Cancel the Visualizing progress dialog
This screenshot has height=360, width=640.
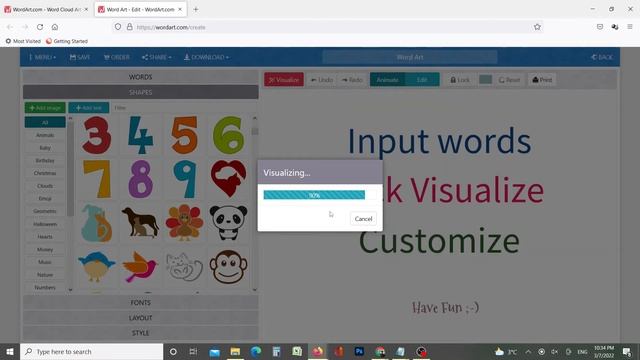(x=363, y=219)
